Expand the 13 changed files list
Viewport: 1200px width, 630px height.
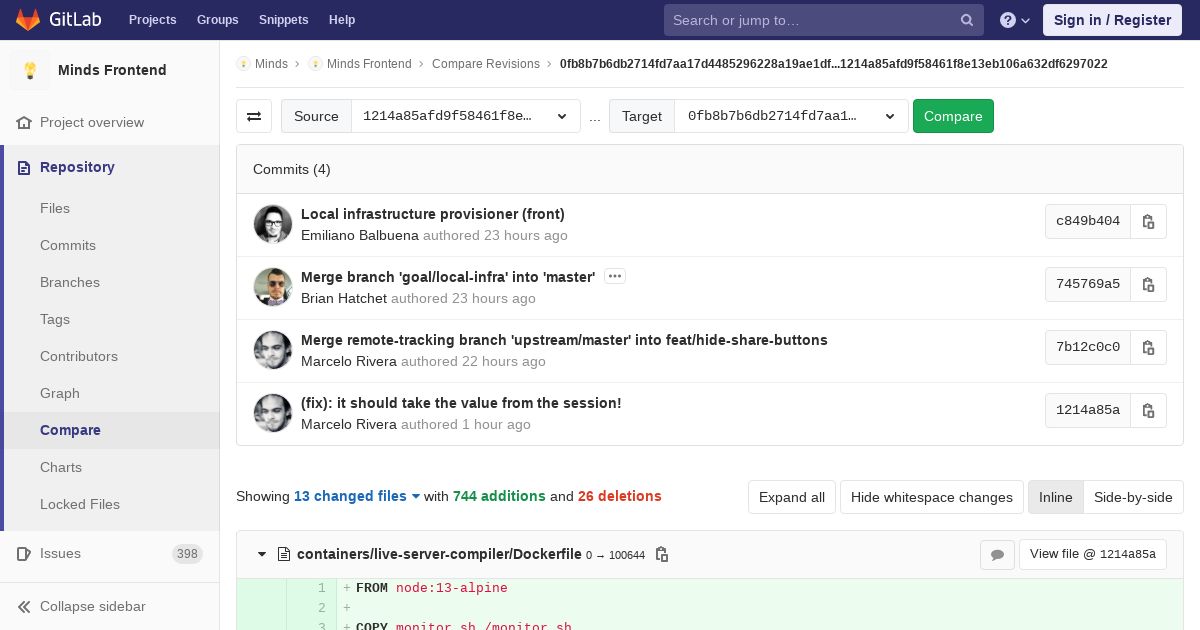[x=357, y=496]
